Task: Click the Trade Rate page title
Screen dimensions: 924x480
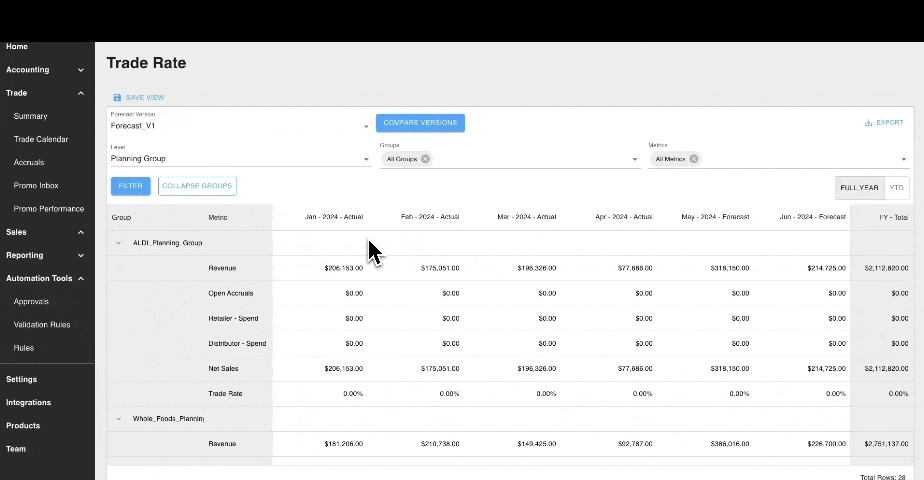Action: coord(146,63)
